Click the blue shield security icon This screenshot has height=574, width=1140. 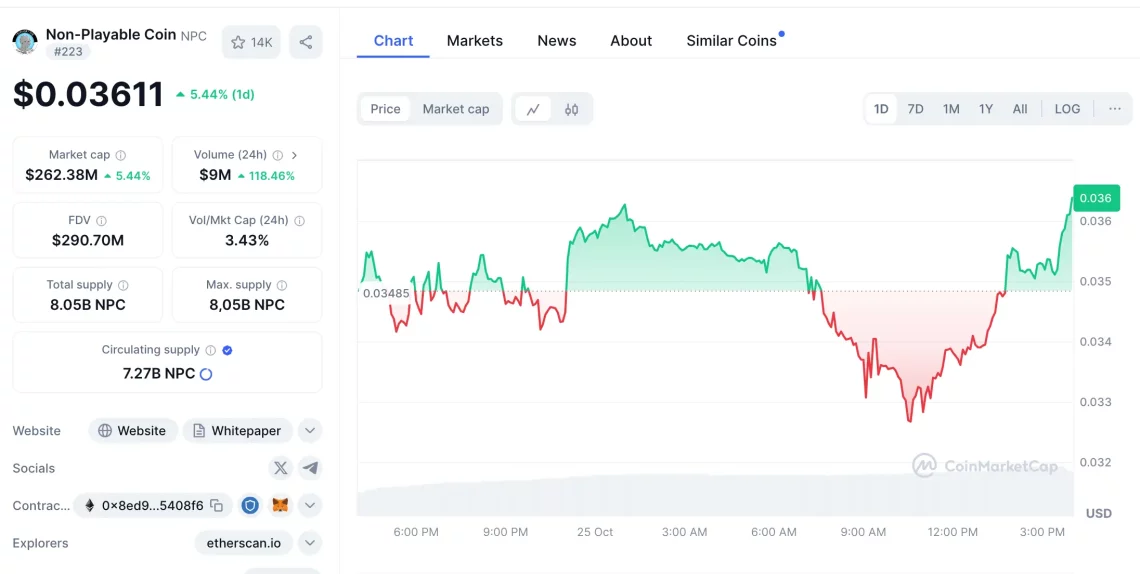[x=250, y=506]
